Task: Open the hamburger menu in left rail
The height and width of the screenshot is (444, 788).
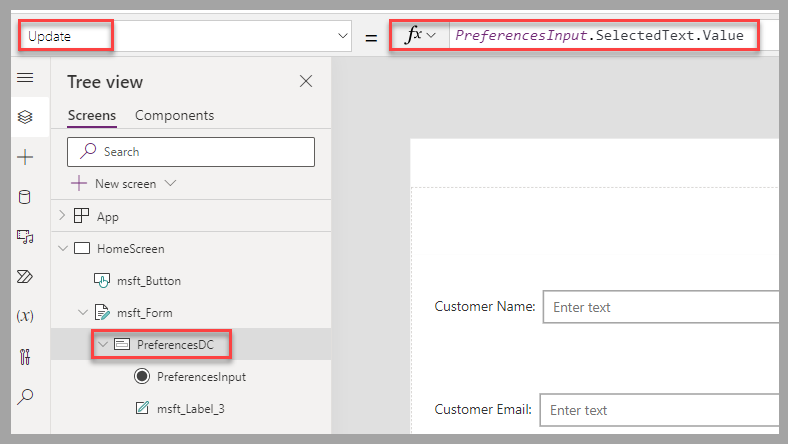Action: tap(25, 77)
